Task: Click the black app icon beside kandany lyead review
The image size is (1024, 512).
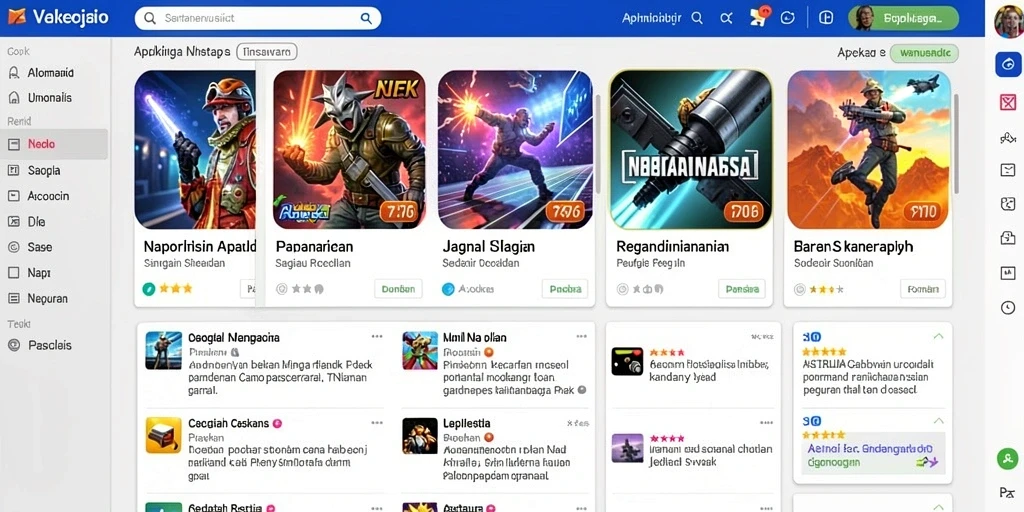Action: tap(627, 361)
